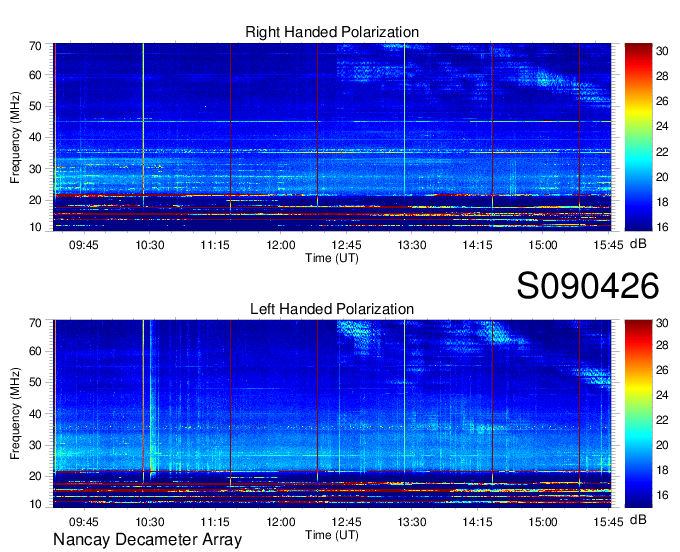
Task: Click the S090426 observation label
Action: click(x=588, y=286)
